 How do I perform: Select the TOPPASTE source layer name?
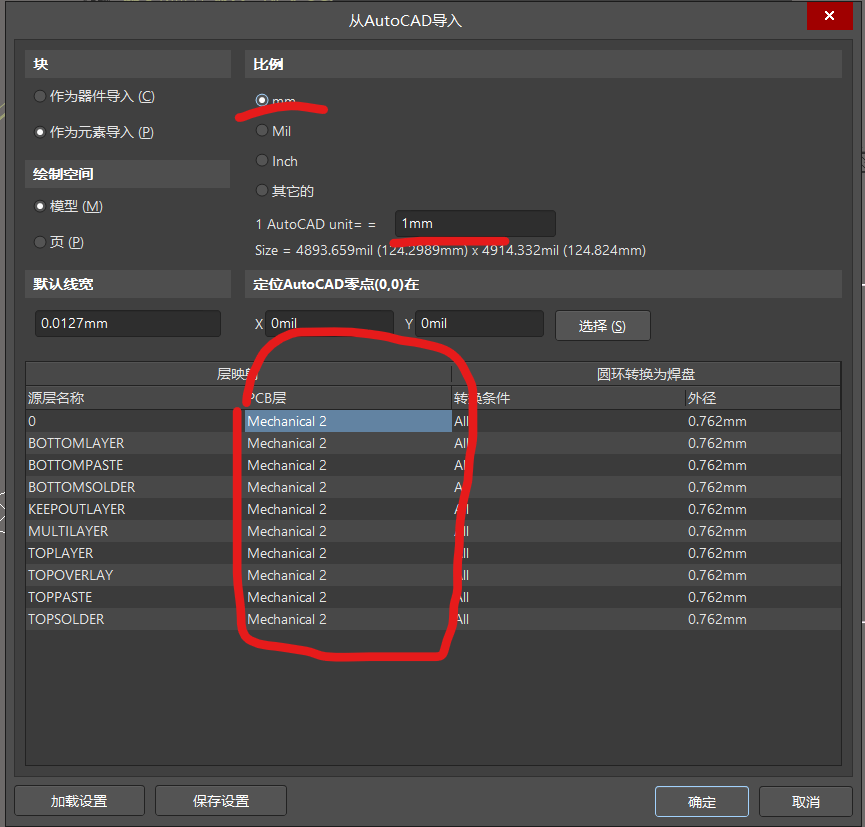pos(60,597)
